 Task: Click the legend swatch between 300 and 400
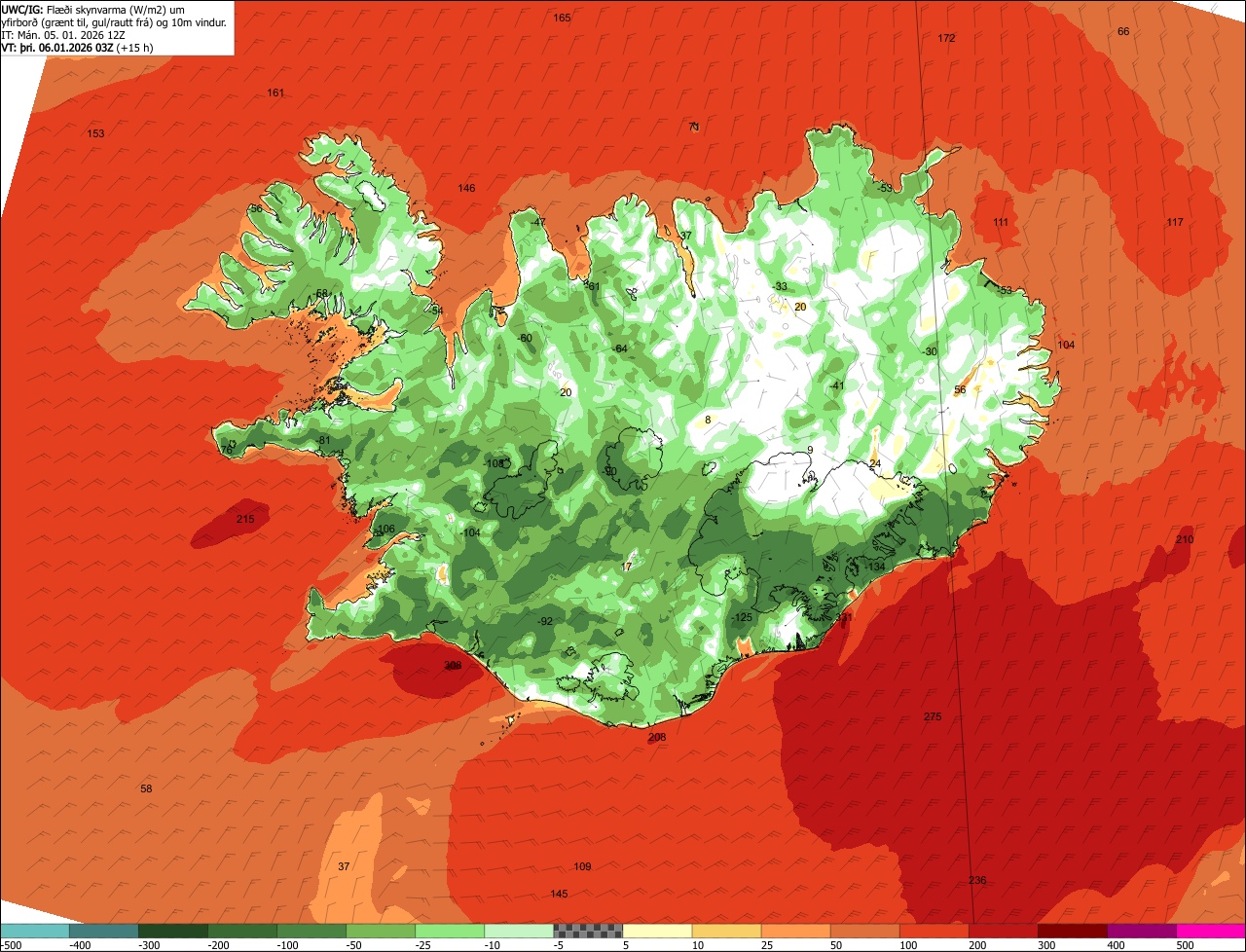1073,930
